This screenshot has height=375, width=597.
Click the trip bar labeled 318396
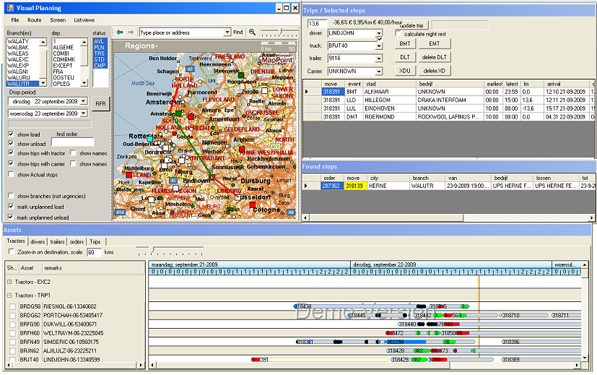coord(511,342)
